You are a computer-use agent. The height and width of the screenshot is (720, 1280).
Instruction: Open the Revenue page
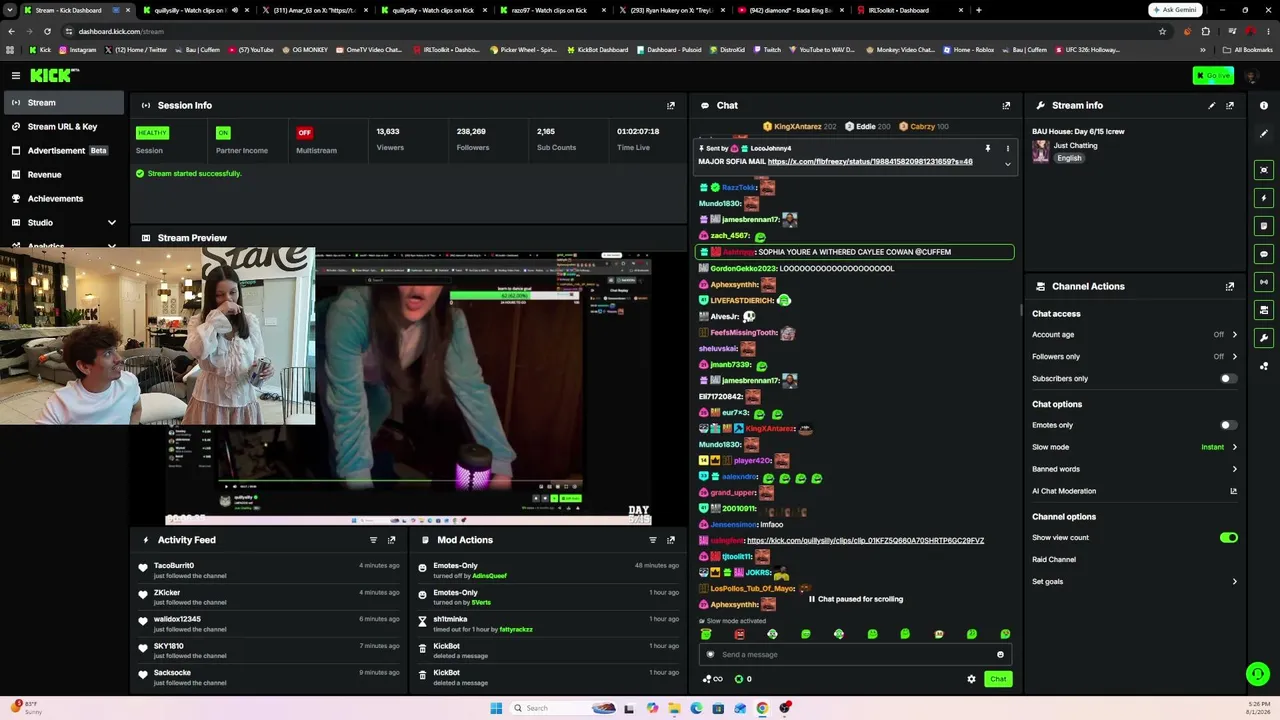[x=62, y=175]
